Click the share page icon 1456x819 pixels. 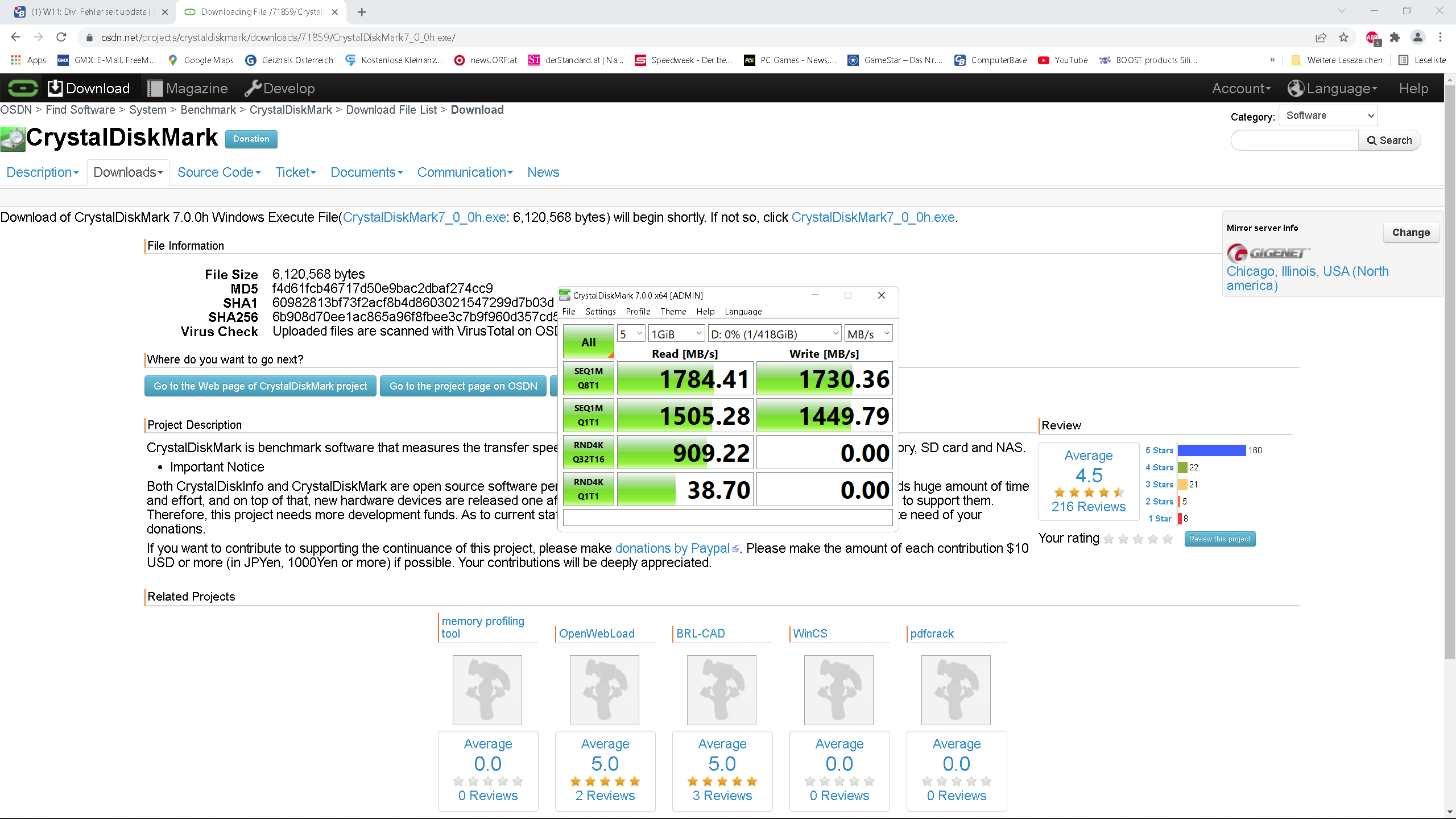click(1321, 38)
